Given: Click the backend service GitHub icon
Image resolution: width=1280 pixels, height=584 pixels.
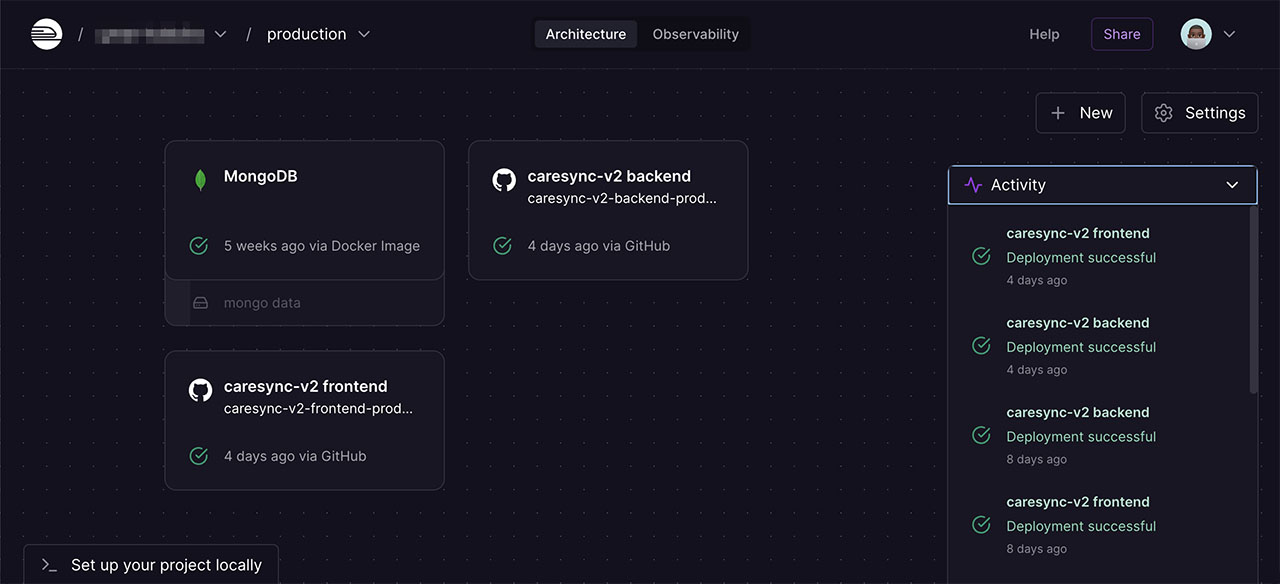Looking at the screenshot, I should pyautogui.click(x=504, y=180).
